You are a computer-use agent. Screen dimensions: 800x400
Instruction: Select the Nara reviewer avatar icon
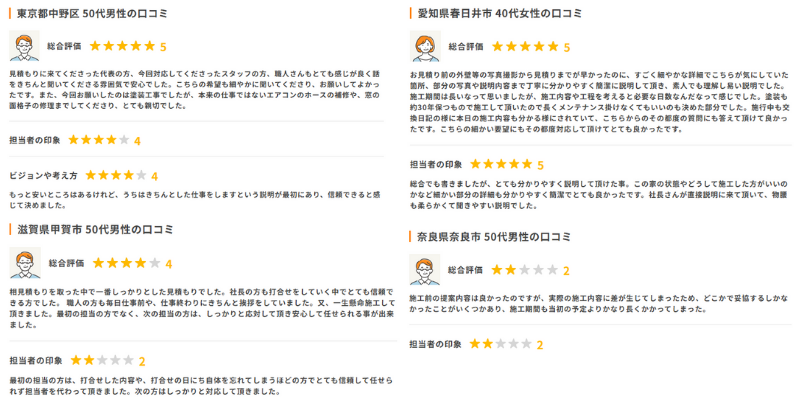[426, 270]
